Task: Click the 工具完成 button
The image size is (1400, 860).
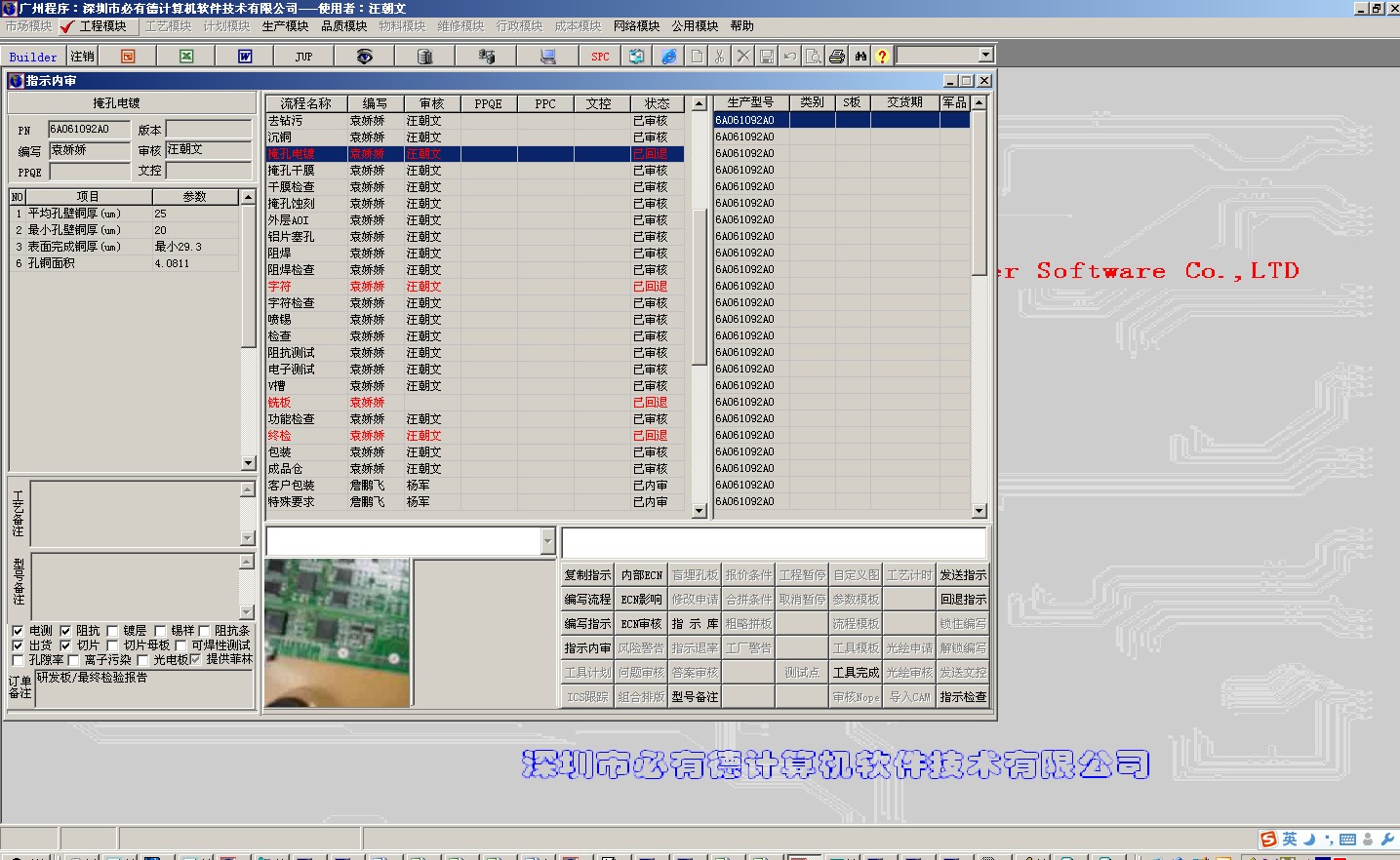Action: point(856,673)
